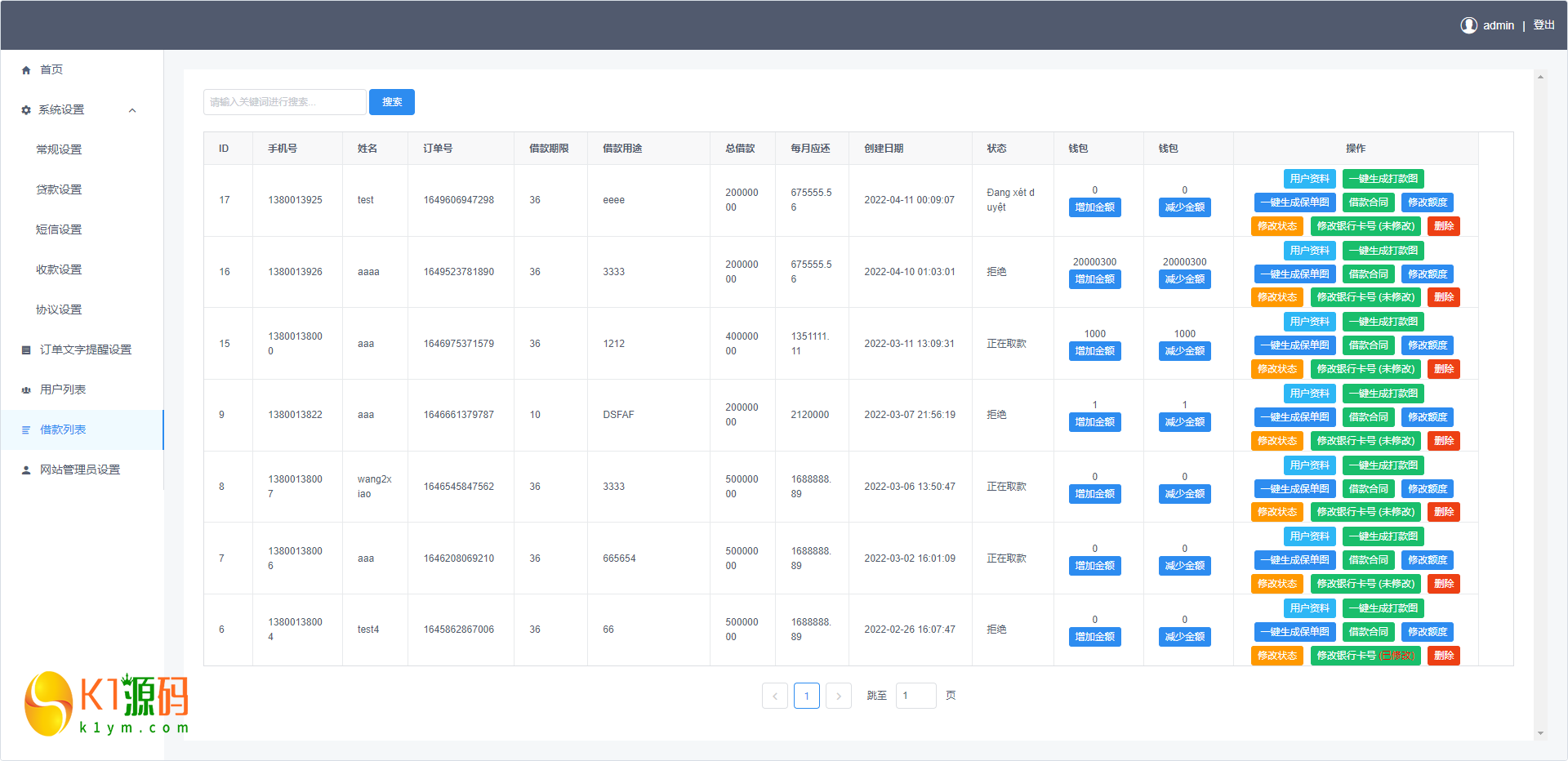Collapse the 系统设置 menu chevron
Screen dimensions: 1568x761
[x=132, y=110]
